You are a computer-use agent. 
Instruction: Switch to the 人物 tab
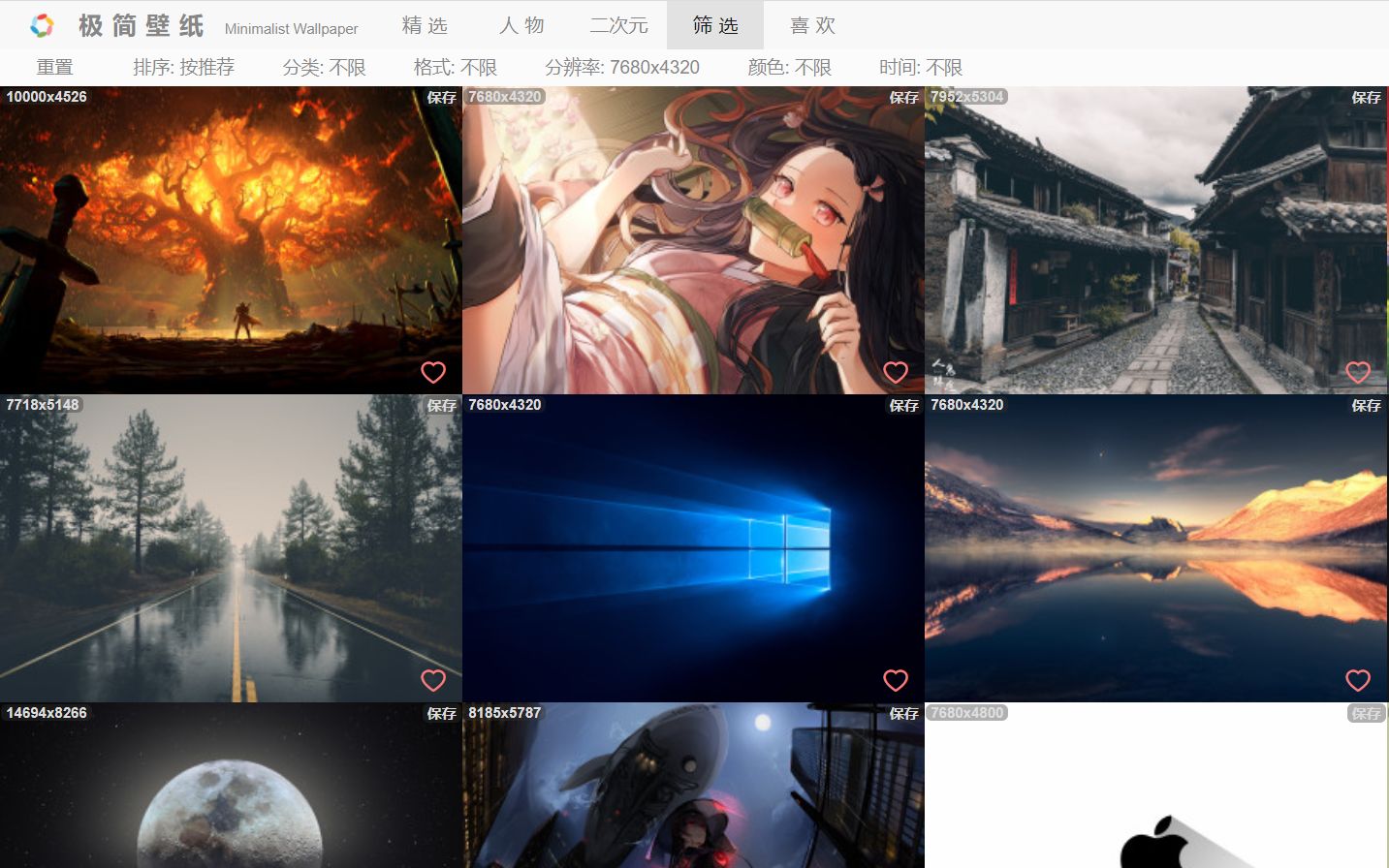coord(521,25)
